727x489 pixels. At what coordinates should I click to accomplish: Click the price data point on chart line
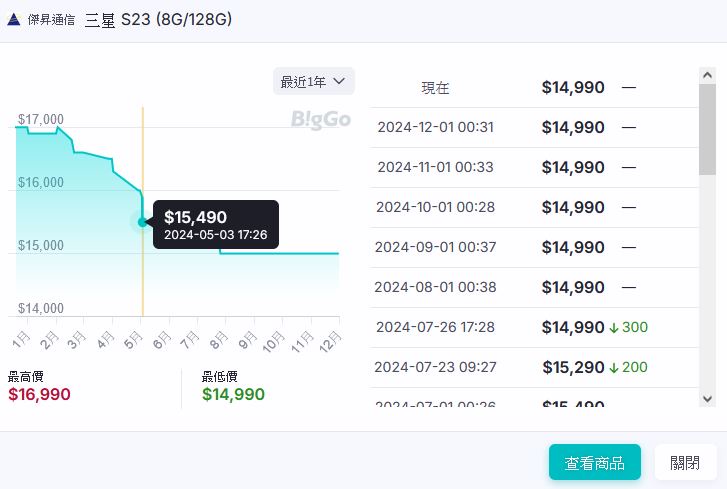pos(143,222)
